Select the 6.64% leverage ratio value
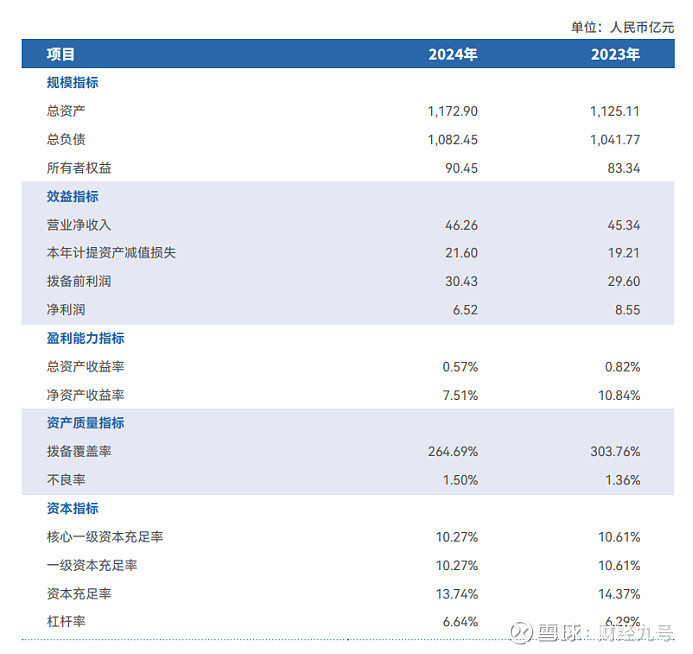The width and height of the screenshot is (693, 654). (461, 622)
